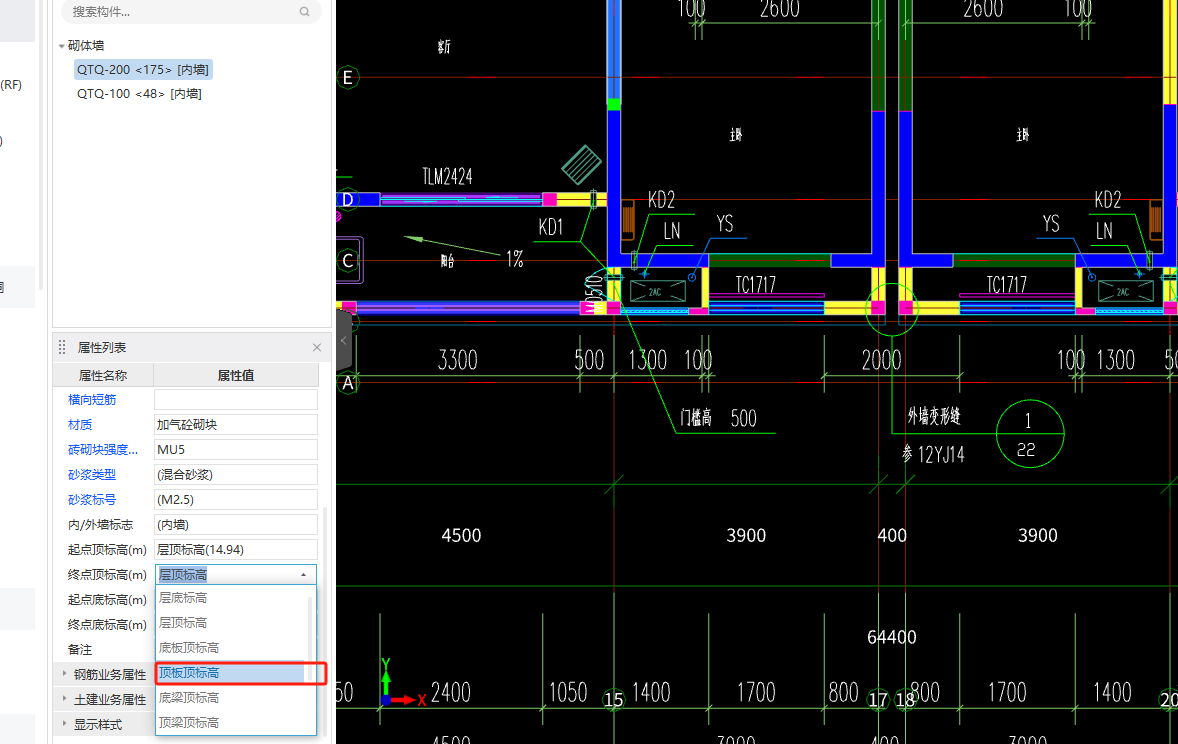Select QTQ-200 <175> [内墙] component
The width and height of the screenshot is (1178, 744).
(x=143, y=69)
